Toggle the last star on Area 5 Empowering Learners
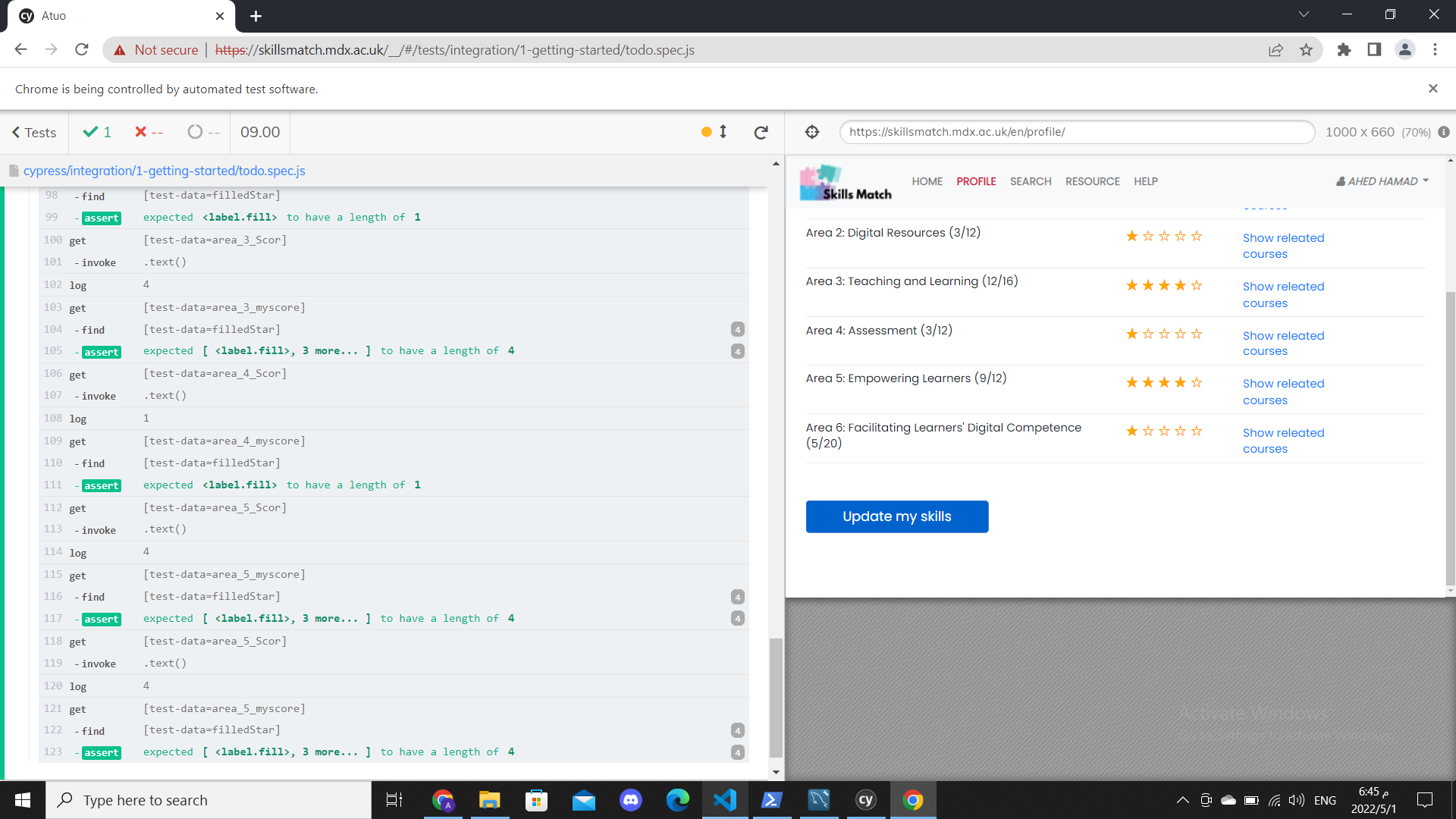Image resolution: width=1456 pixels, height=819 pixels. [1196, 382]
